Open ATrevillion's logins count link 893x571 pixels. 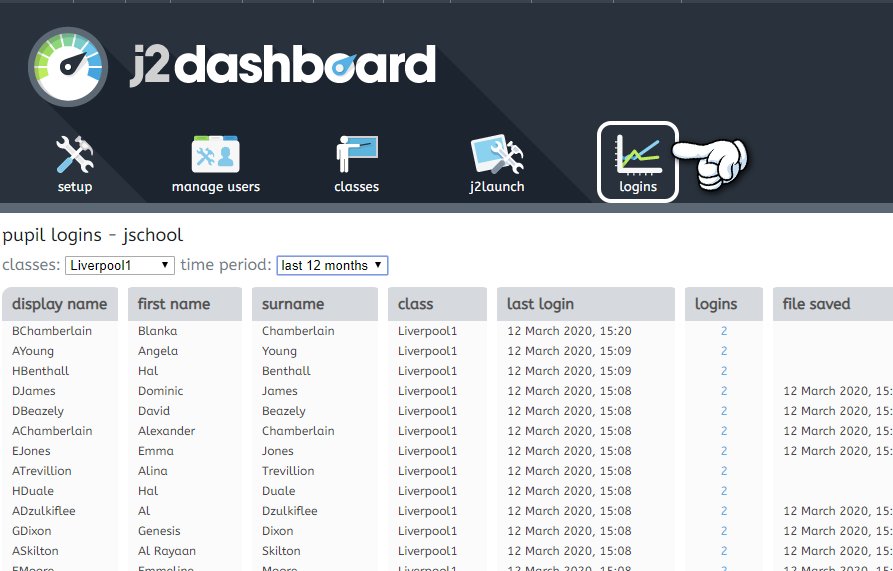724,471
